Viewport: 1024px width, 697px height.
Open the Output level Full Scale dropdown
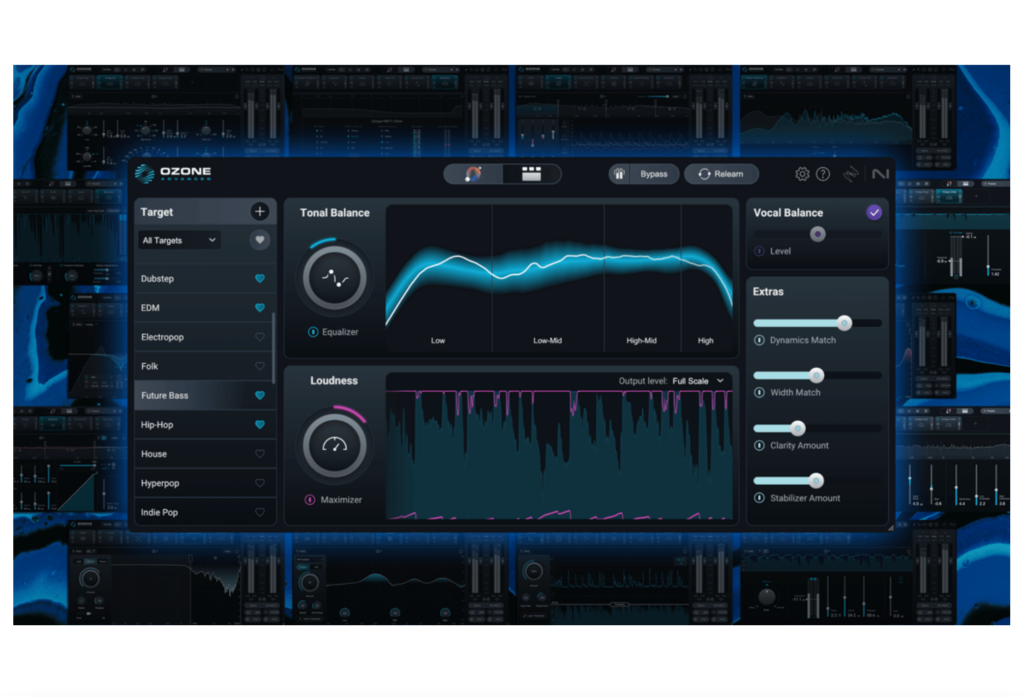pyautogui.click(x=698, y=381)
